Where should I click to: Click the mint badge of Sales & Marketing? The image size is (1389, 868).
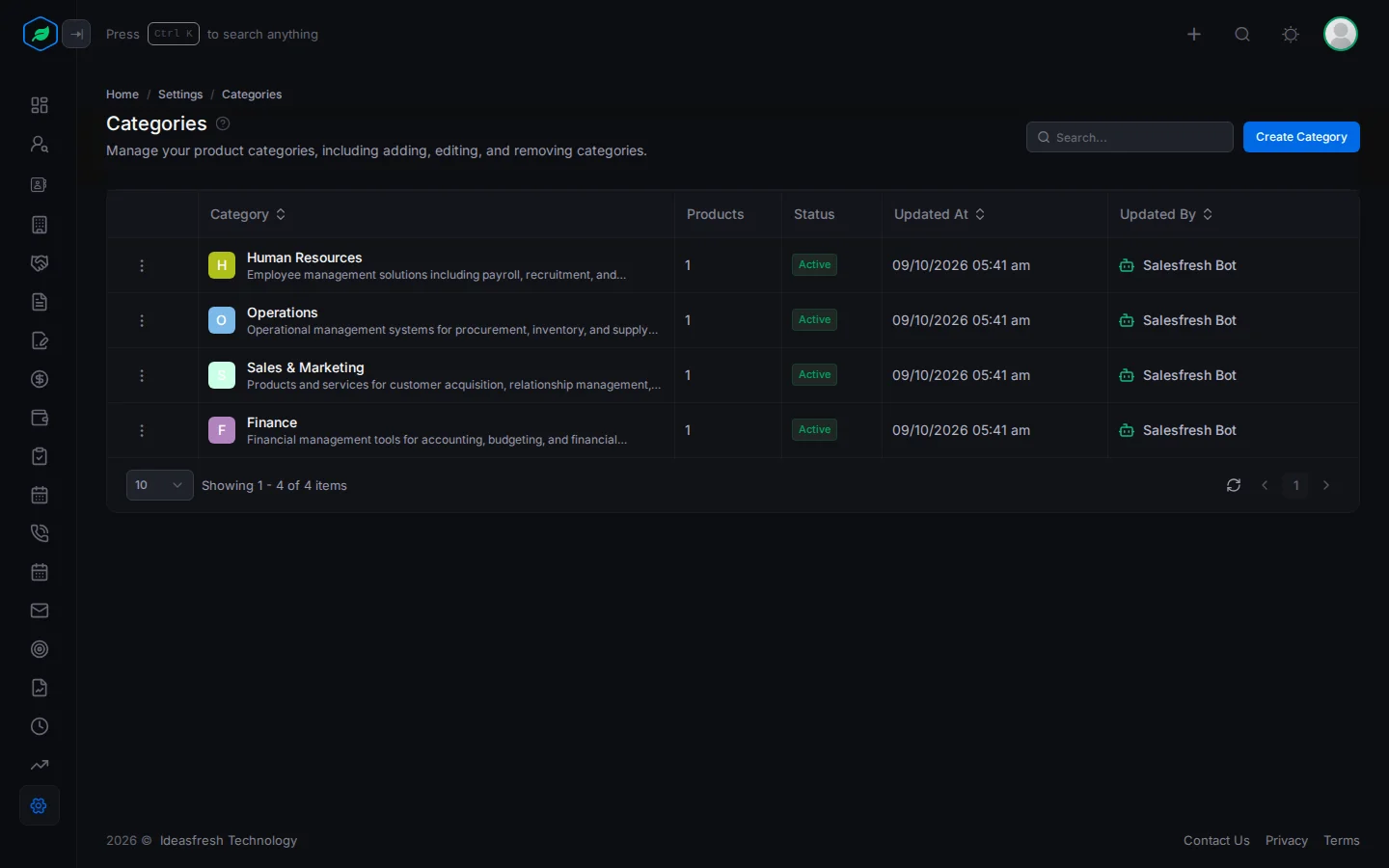[x=222, y=375]
